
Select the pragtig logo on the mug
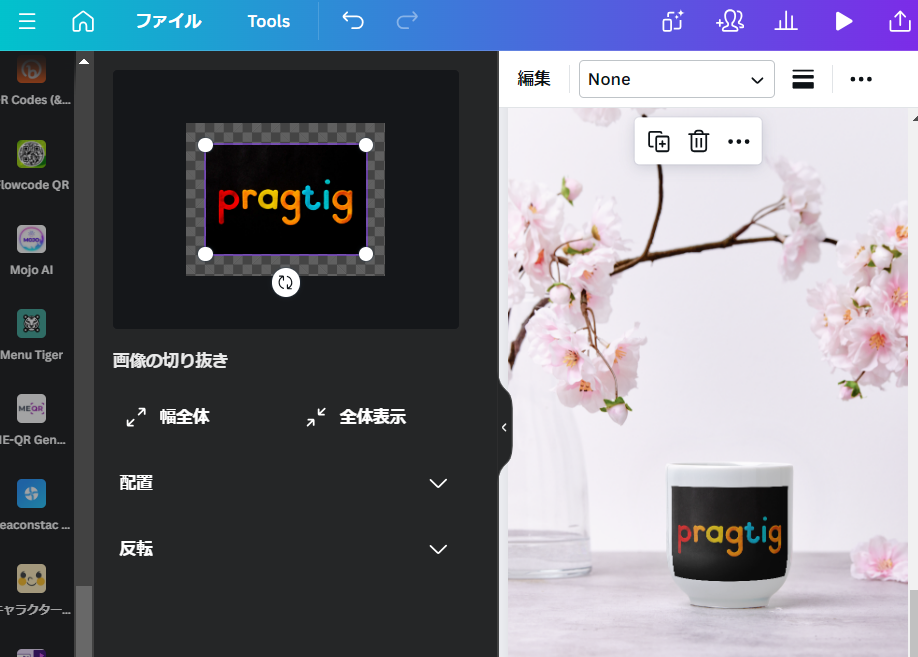[729, 533]
